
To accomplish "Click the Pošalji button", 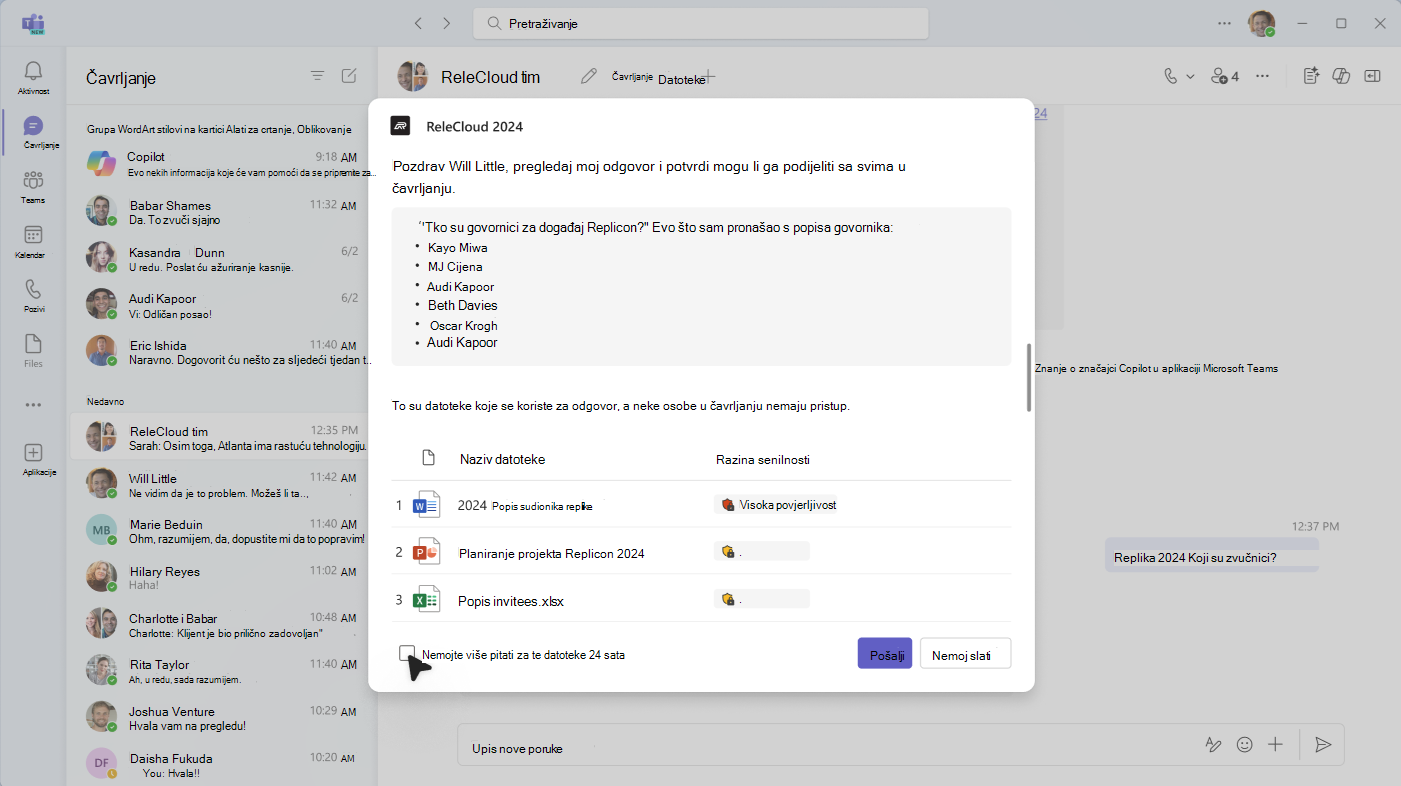I will click(885, 654).
